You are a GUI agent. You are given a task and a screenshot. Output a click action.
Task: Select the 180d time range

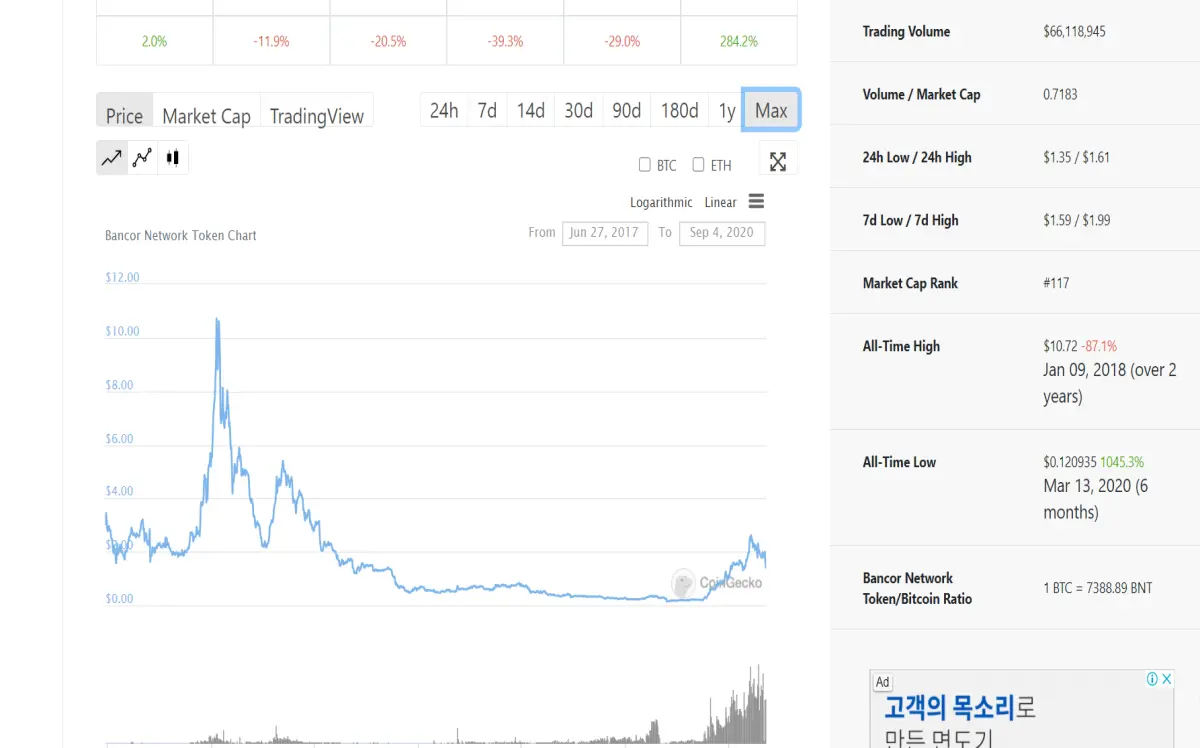(680, 110)
